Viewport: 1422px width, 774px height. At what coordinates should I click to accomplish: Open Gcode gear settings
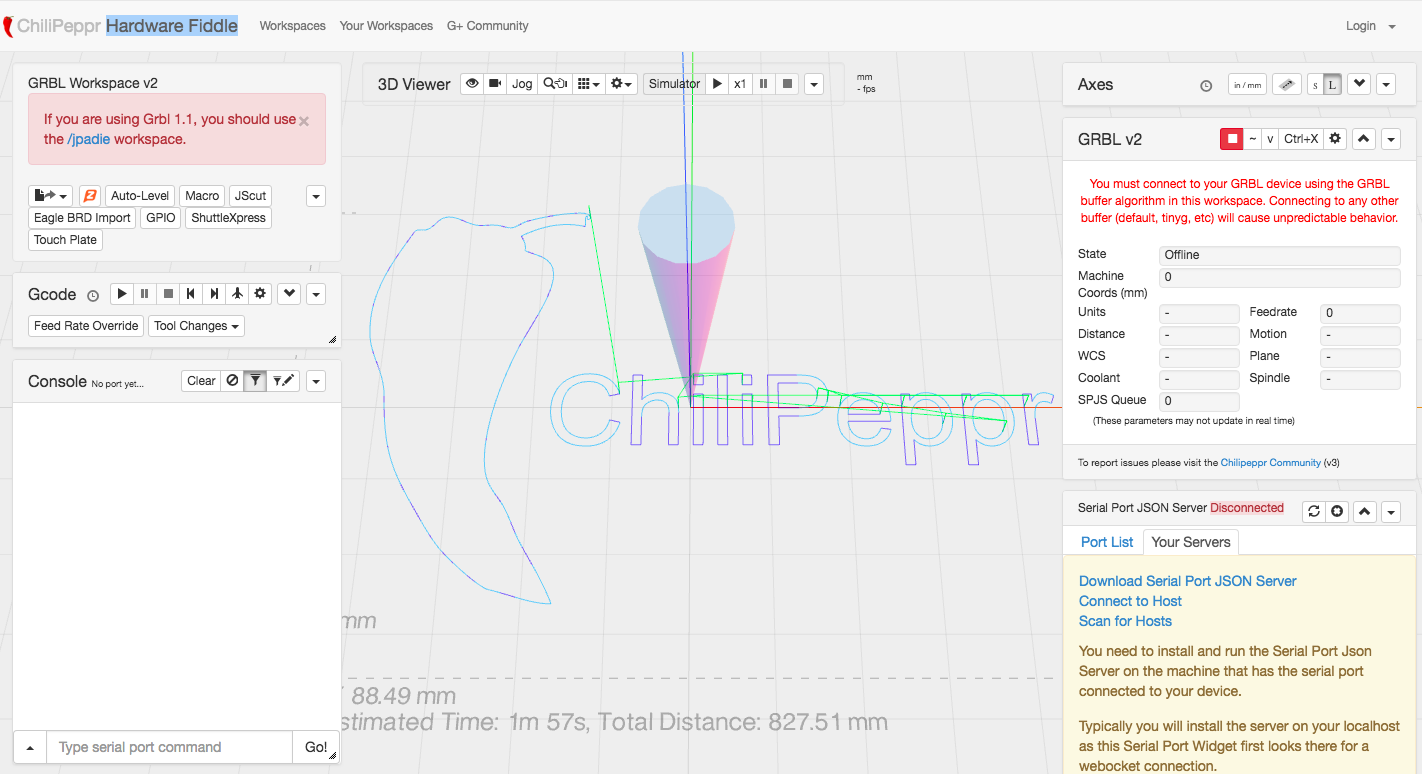(x=260, y=294)
